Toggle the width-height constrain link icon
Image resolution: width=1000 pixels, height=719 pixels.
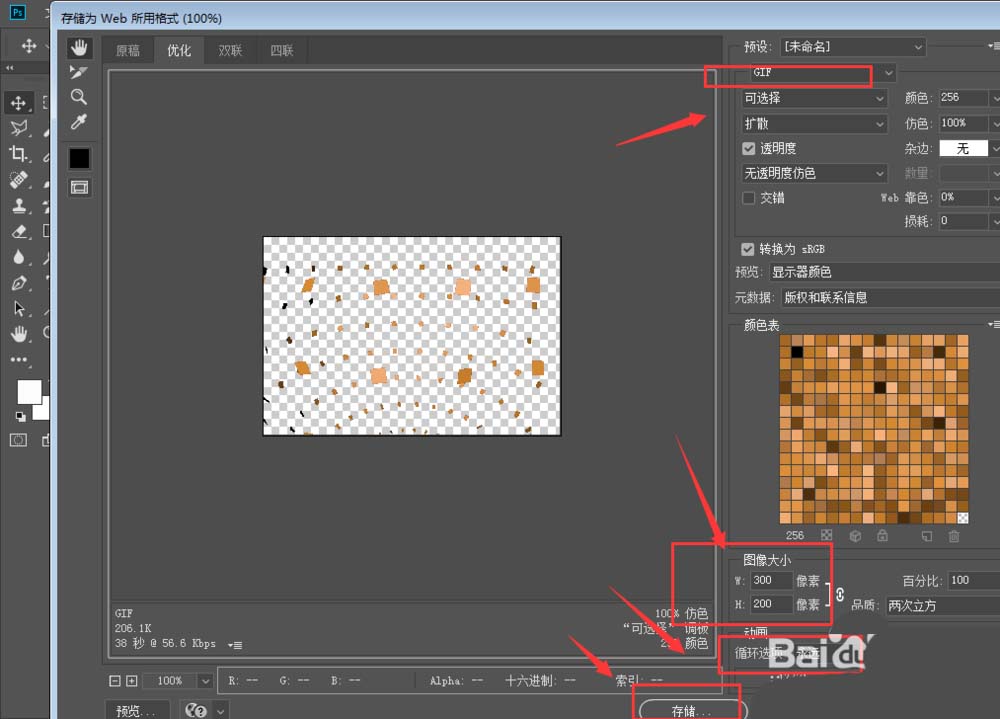pyautogui.click(x=840, y=594)
